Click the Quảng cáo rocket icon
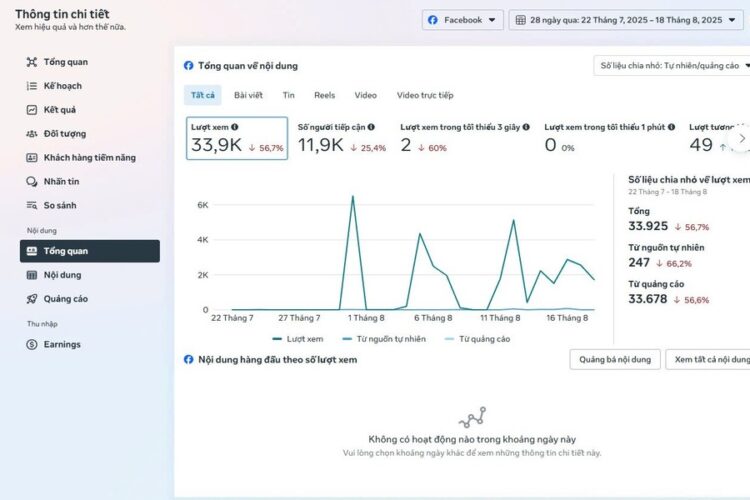The height and width of the screenshot is (500, 750). (x=32, y=299)
